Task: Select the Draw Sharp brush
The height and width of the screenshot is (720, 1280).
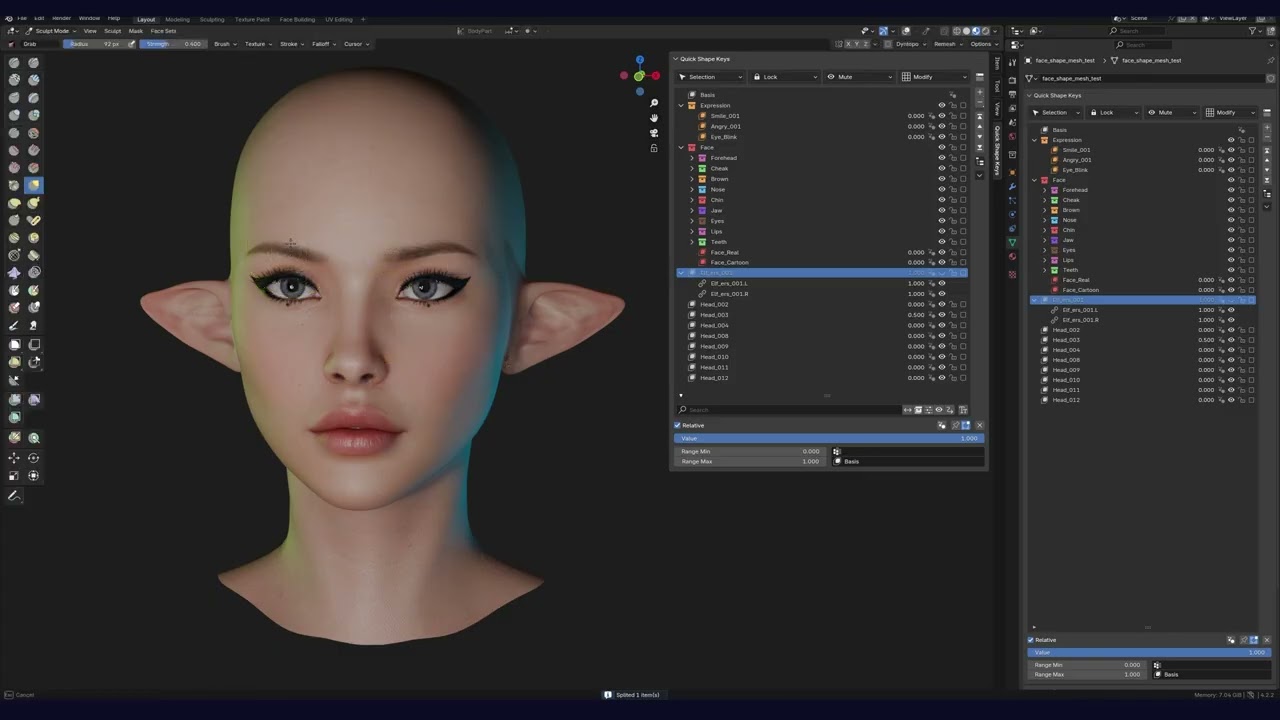Action: click(33, 62)
